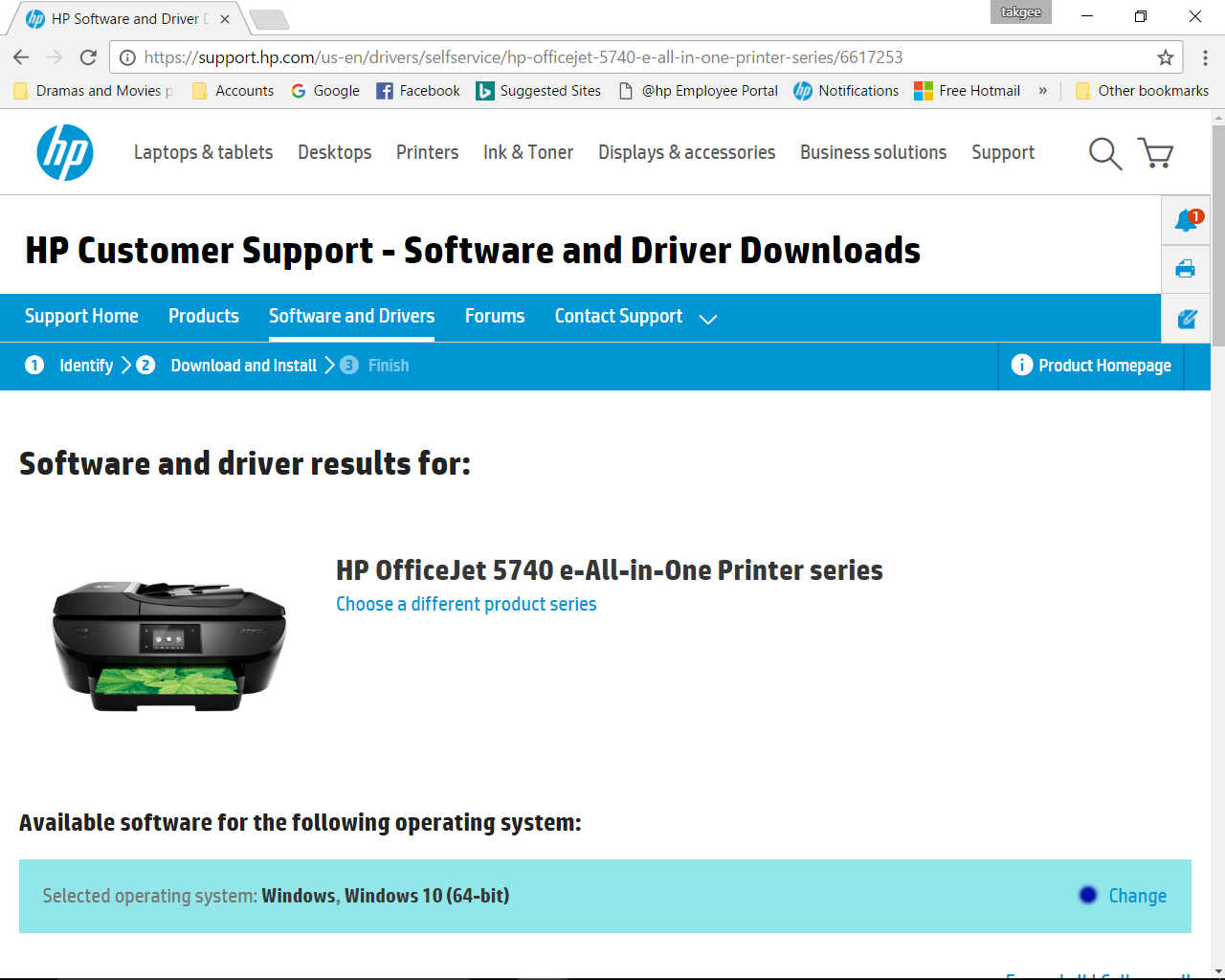Go to the Identify step
Screen dimensions: 1225x980
(85, 366)
